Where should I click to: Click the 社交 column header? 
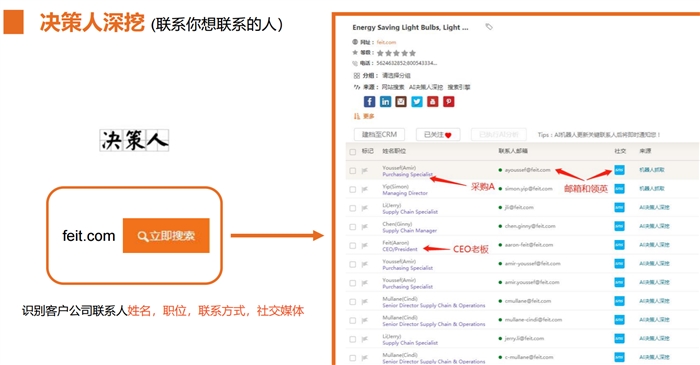click(x=620, y=151)
